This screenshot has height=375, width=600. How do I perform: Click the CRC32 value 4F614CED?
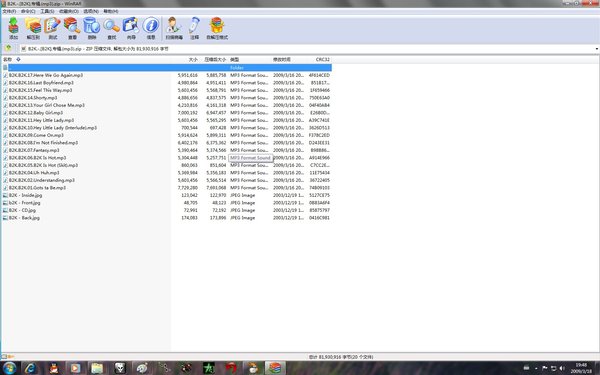tap(319, 75)
